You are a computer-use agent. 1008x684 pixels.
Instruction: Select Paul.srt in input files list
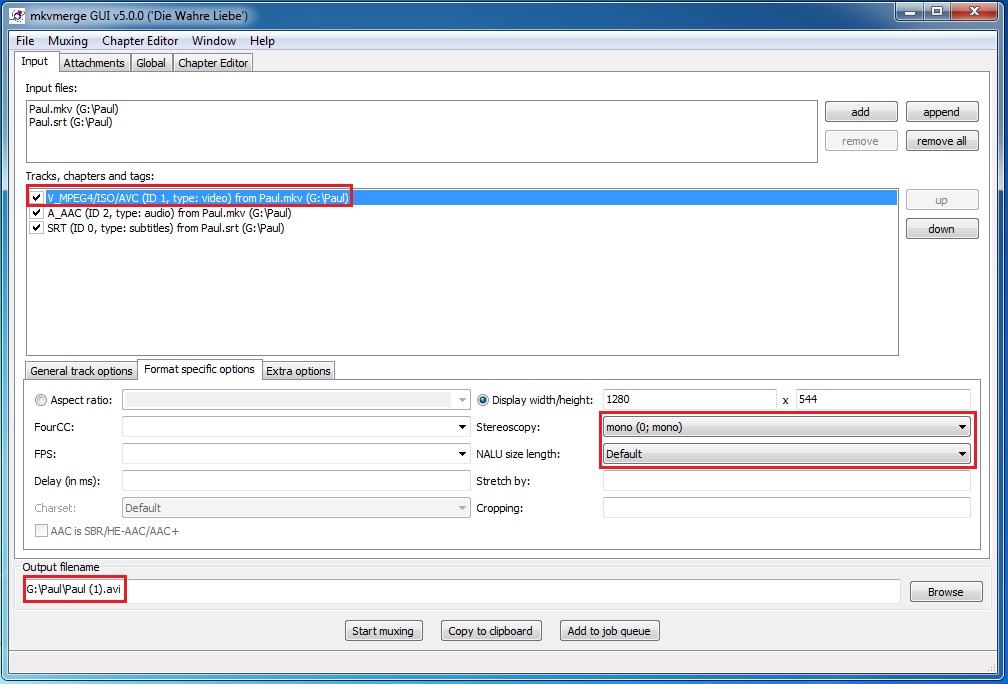coord(71,122)
